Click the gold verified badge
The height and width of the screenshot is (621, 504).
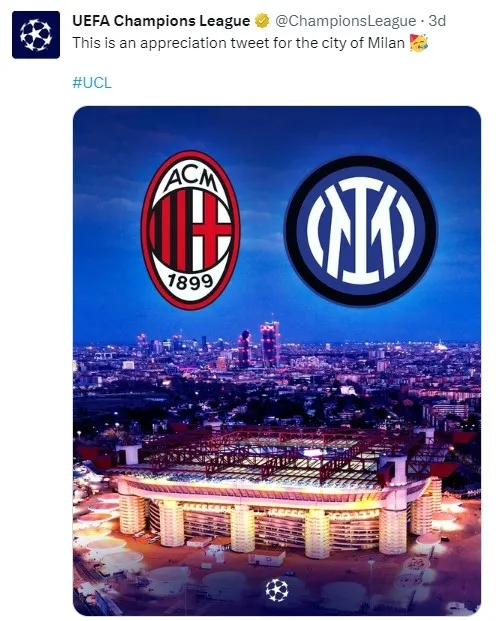coord(262,21)
